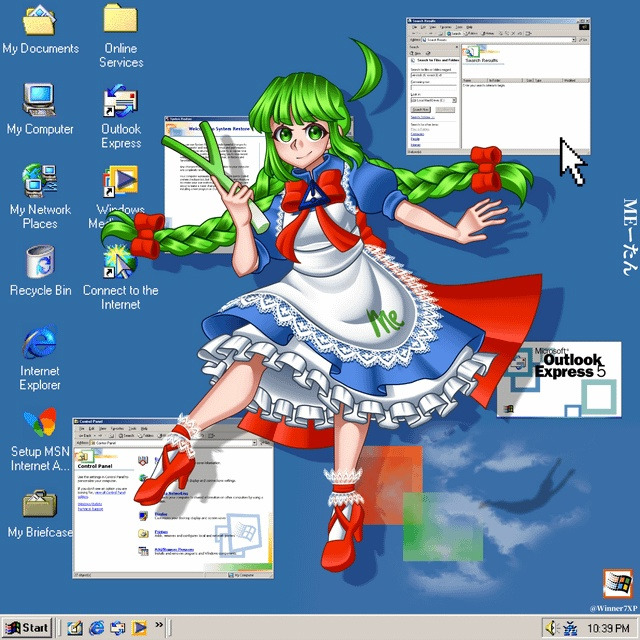Click the Folders toolbar button in Search Results

[x=471, y=33]
